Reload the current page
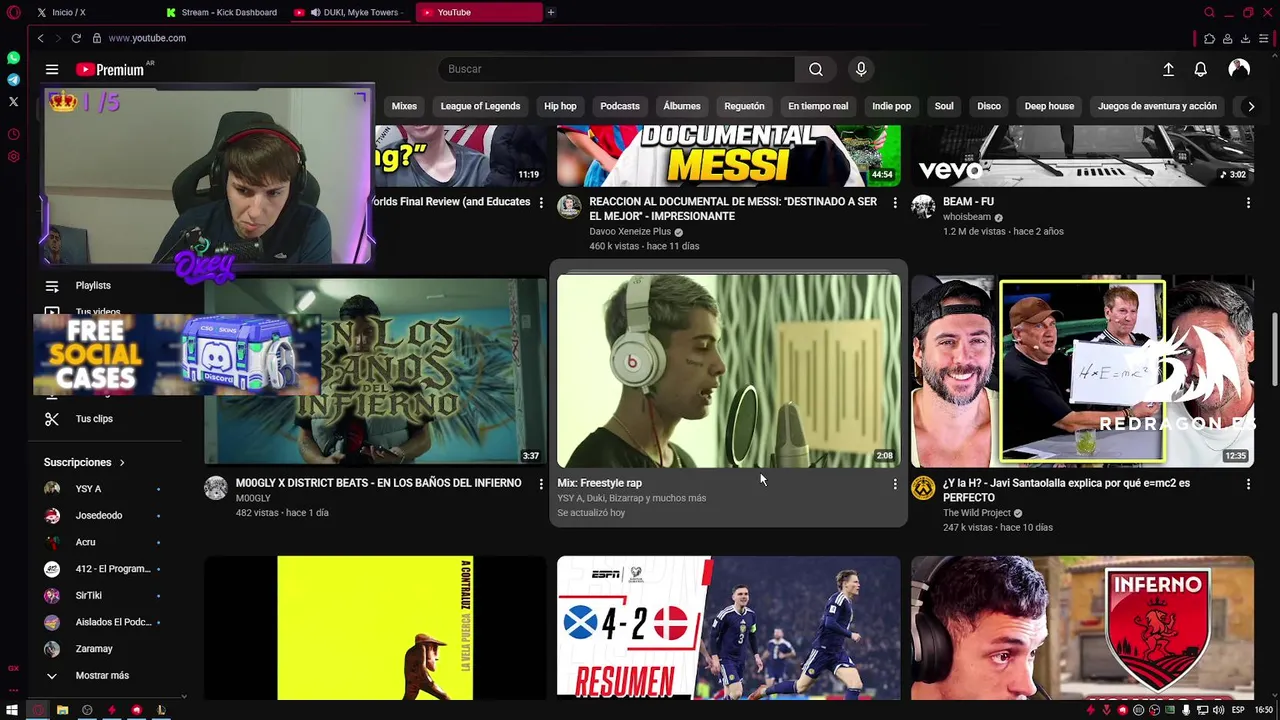The height and width of the screenshot is (720, 1280). point(76,38)
